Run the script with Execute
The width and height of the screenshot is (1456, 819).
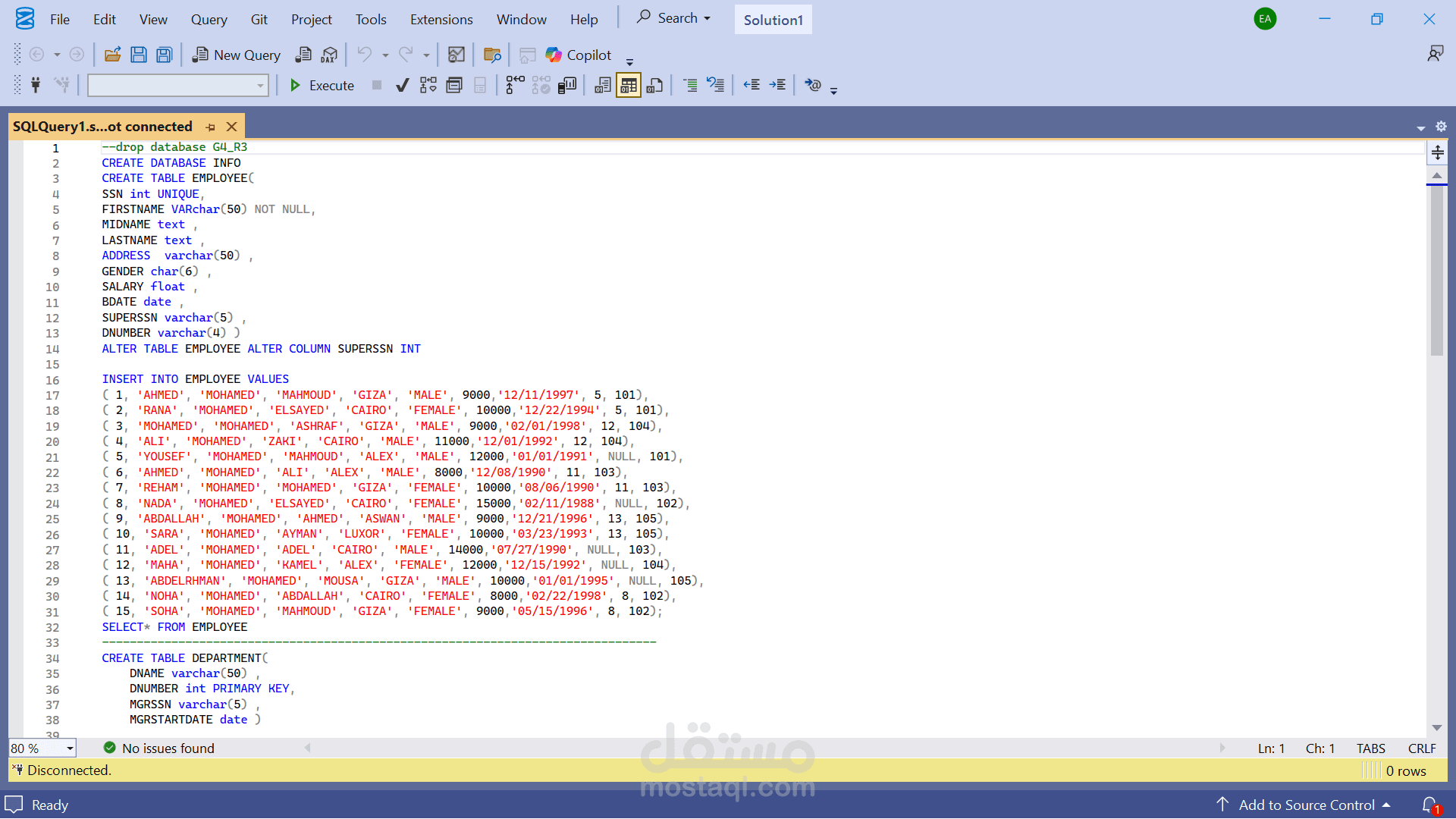[322, 85]
